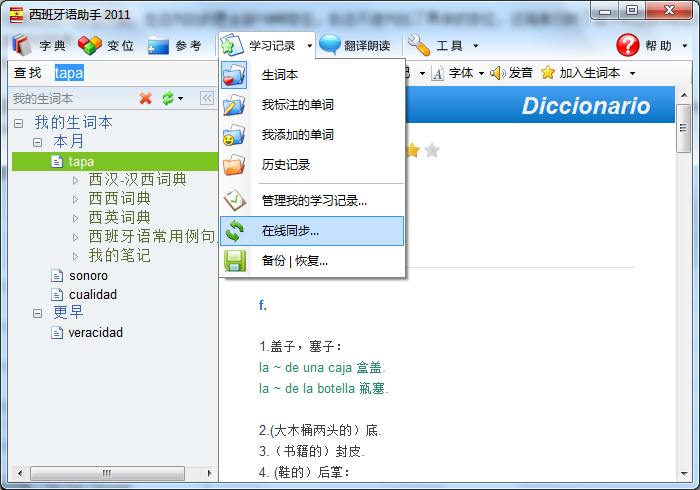
Task: Click the smiley folder icon for 我添加的单词
Action: [234, 135]
